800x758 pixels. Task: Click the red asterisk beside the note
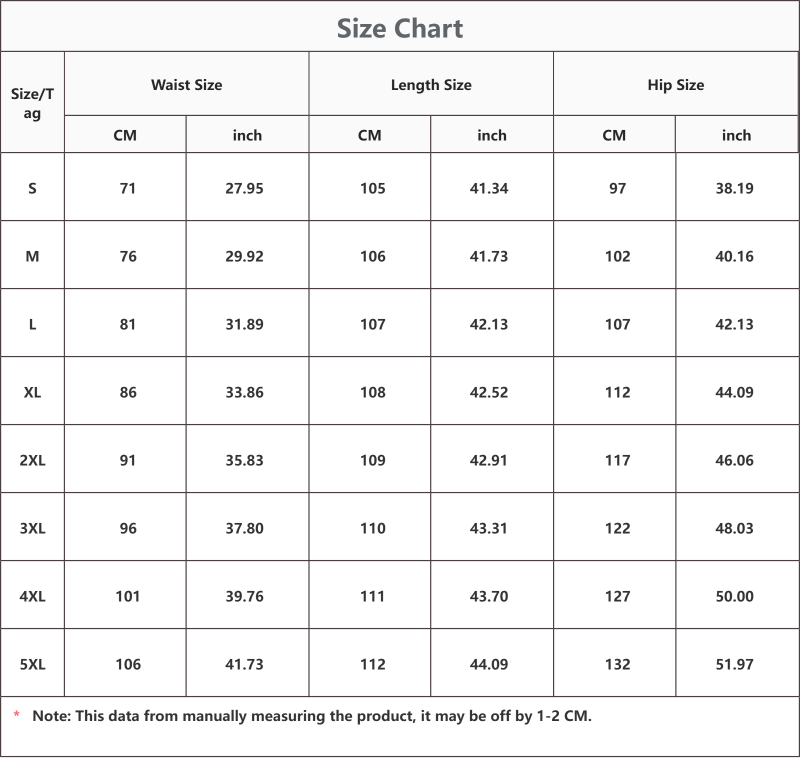click(x=16, y=715)
